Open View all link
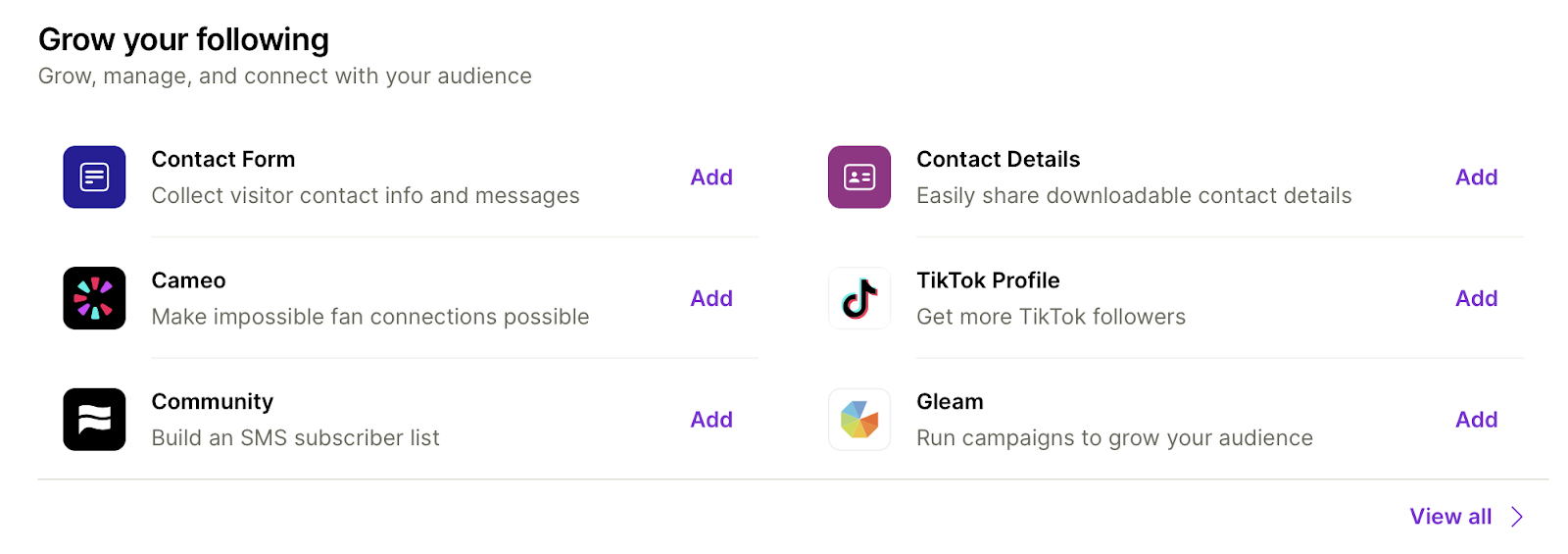 tap(1449, 517)
